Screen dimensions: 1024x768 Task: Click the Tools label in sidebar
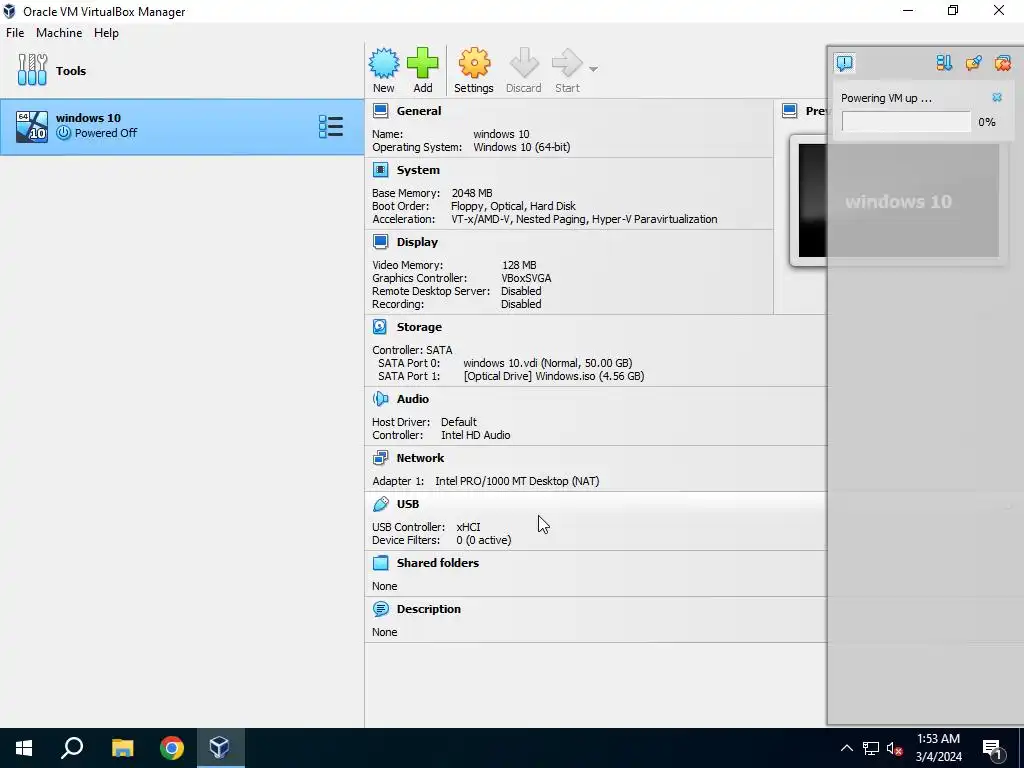pyautogui.click(x=71, y=71)
